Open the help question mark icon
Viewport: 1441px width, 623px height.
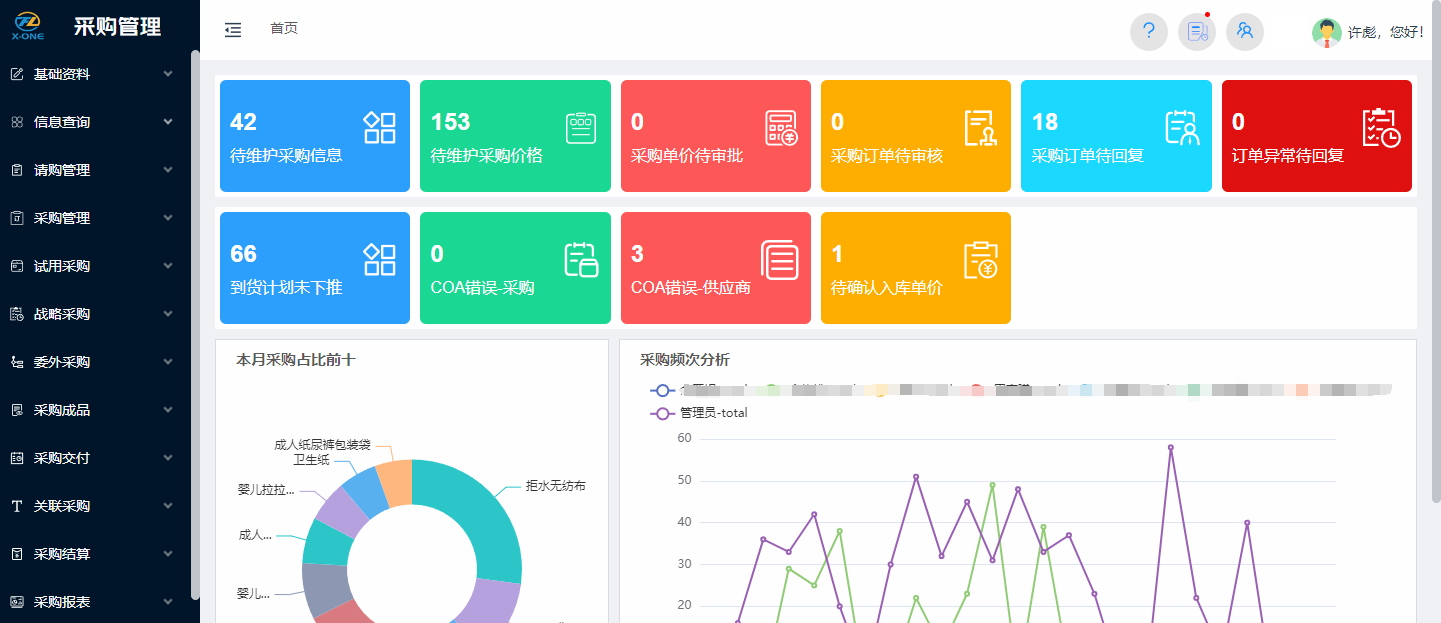tap(1148, 31)
